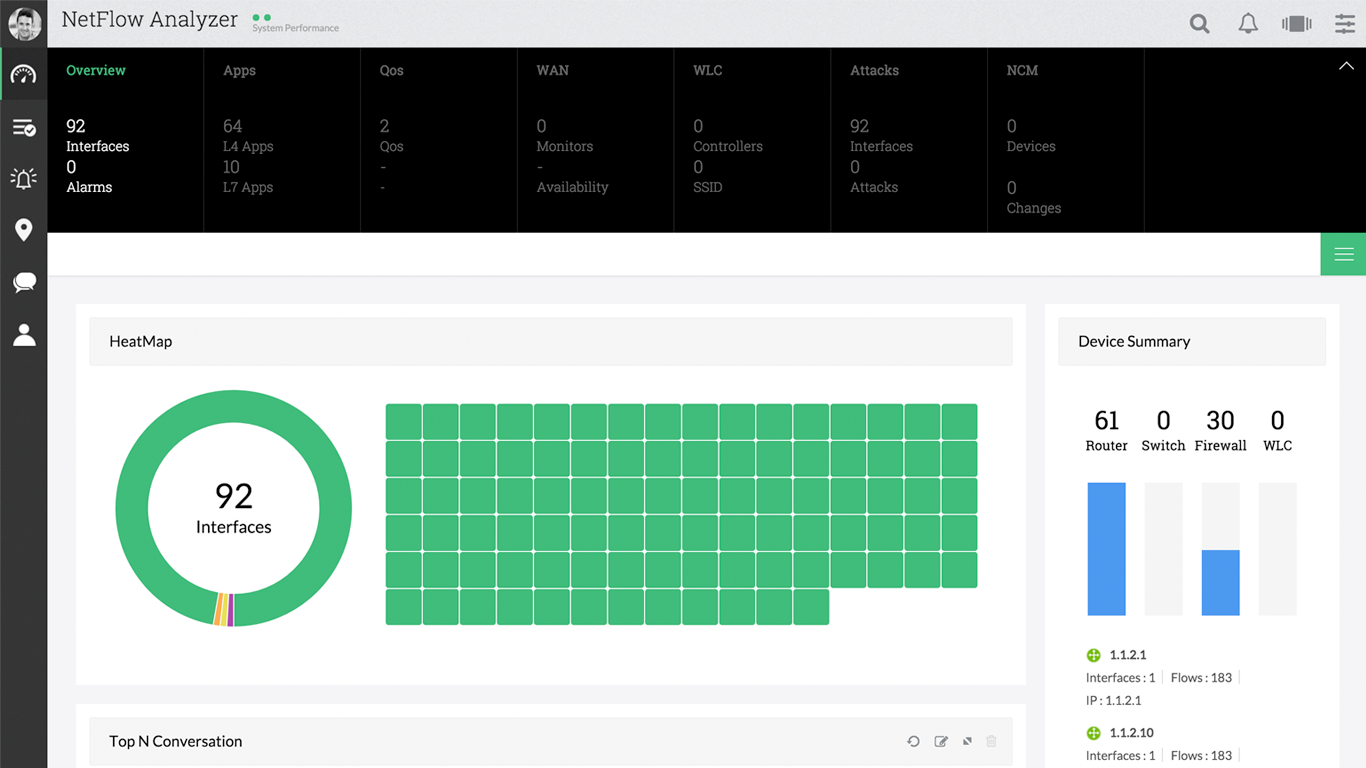Click the Top N Conversation panel title

(x=176, y=741)
